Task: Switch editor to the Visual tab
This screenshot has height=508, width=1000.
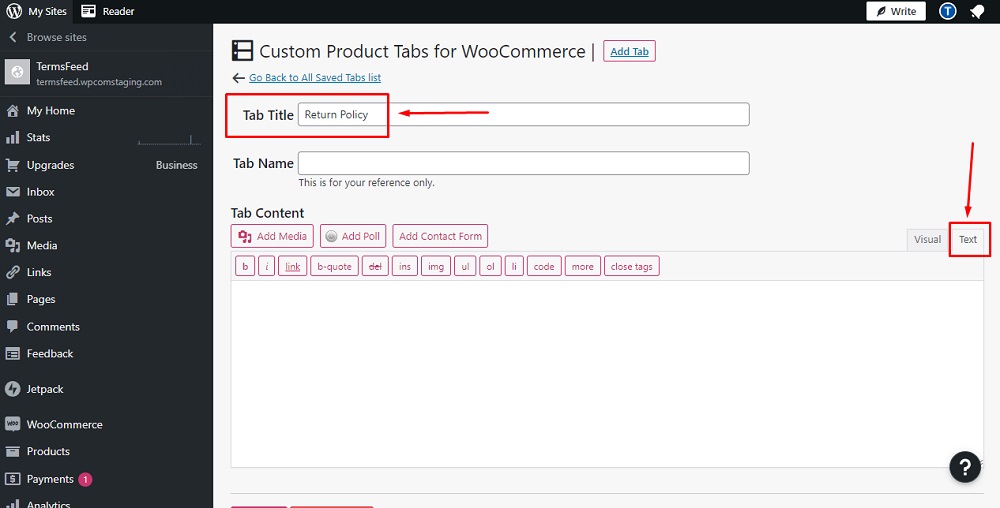Action: (927, 240)
